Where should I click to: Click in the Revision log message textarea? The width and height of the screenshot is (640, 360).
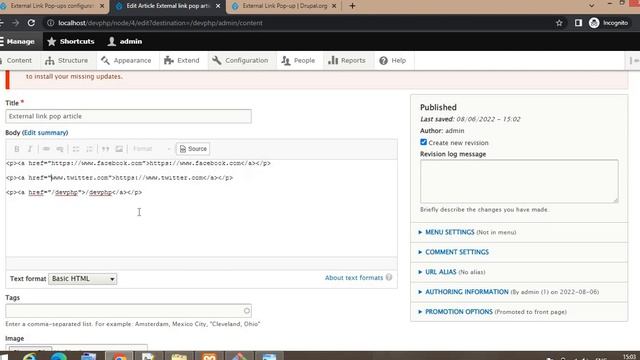519,181
